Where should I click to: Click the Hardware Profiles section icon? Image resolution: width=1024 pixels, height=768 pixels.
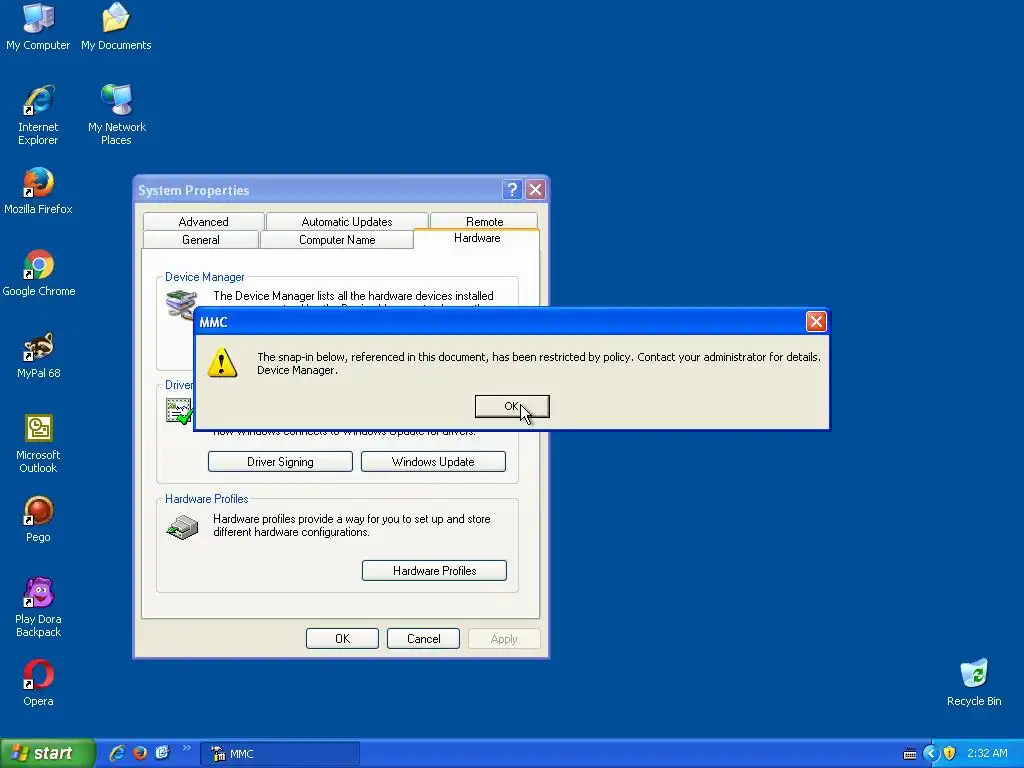(182, 527)
